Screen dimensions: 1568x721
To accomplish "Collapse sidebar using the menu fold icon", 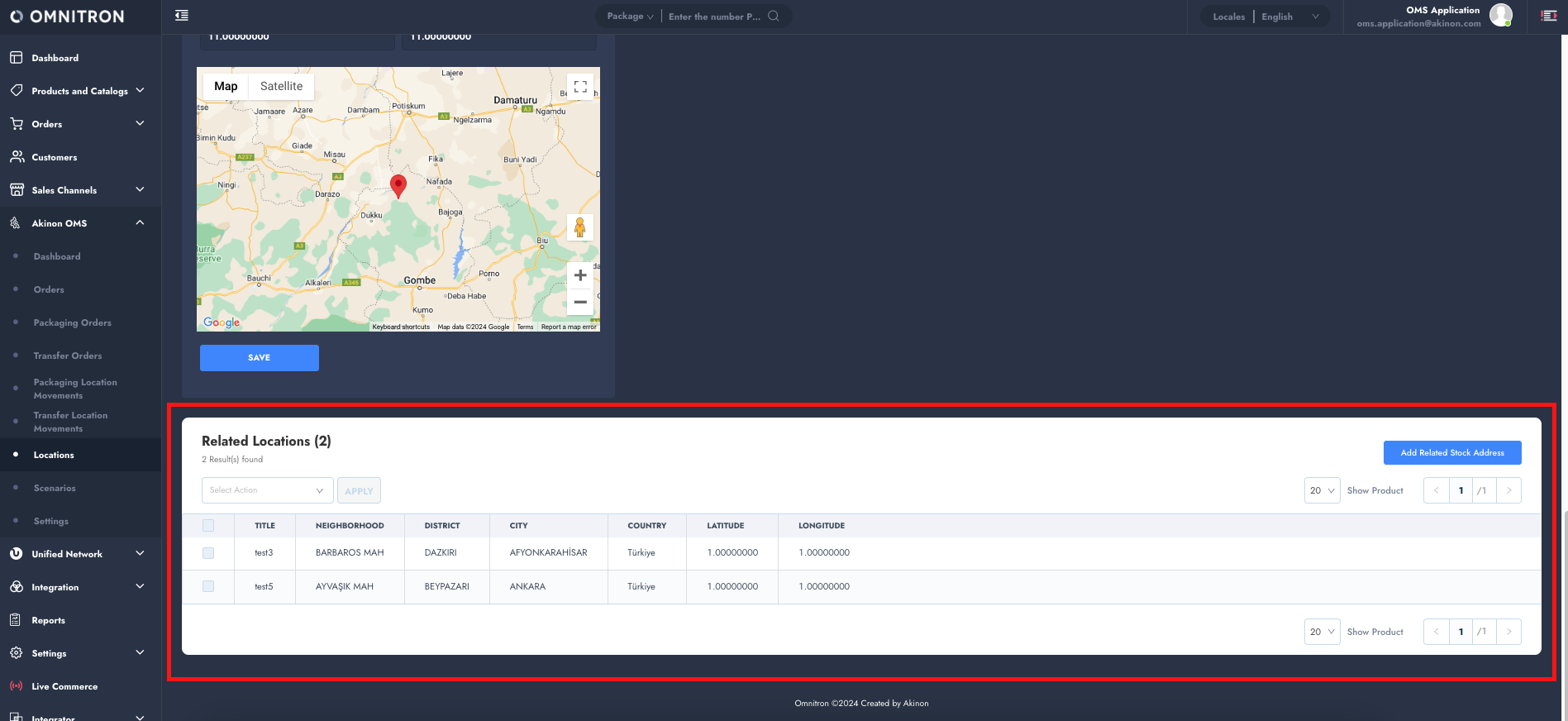I will pos(182,16).
